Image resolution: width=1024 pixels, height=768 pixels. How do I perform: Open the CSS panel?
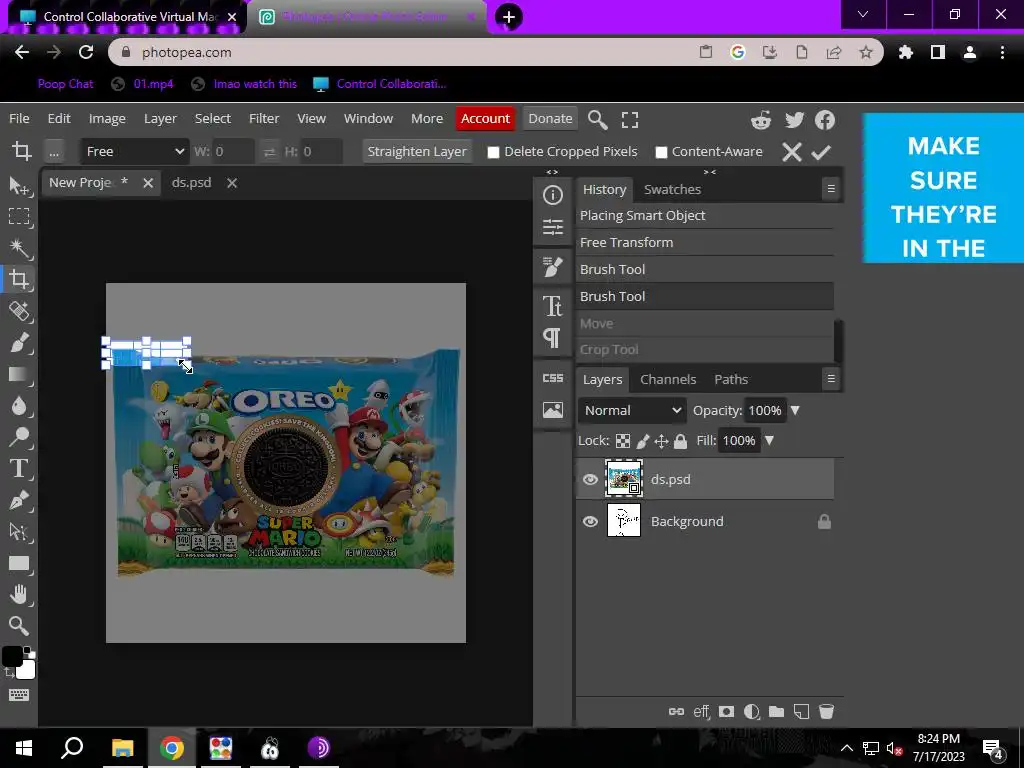click(x=552, y=378)
